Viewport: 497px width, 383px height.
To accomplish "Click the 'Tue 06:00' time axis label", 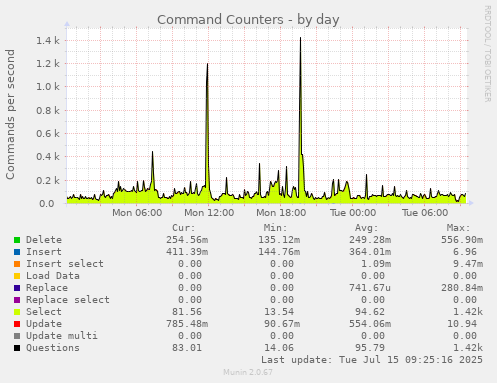I will (x=425, y=213).
